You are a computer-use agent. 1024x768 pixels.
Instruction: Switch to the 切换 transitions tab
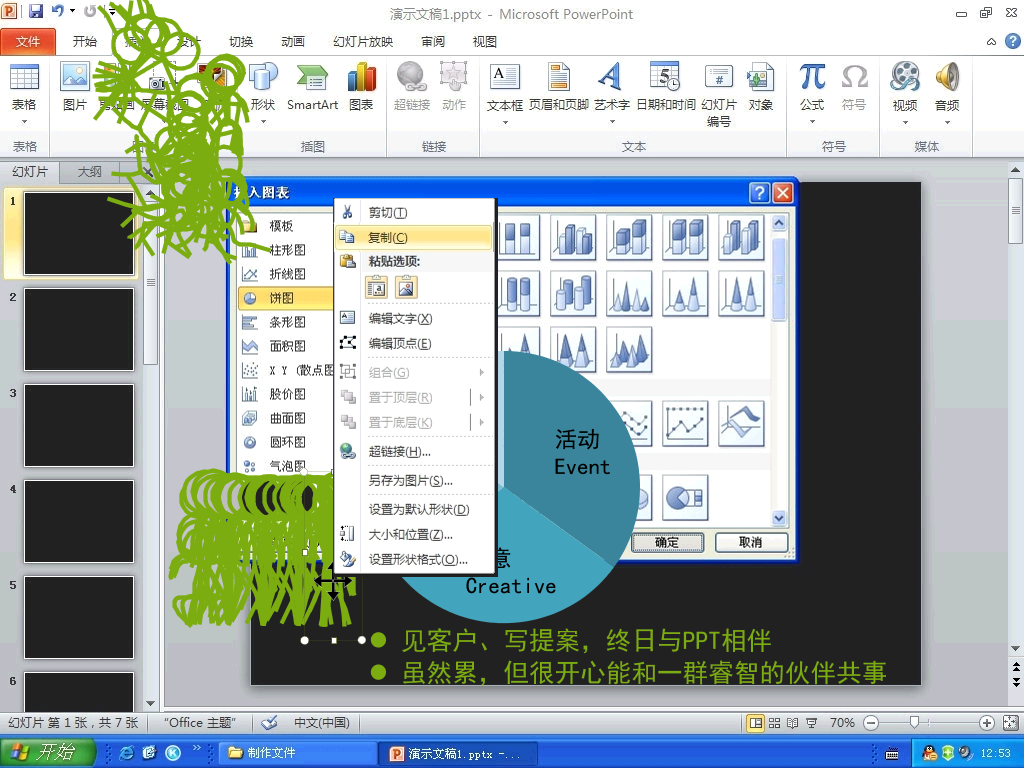[x=241, y=41]
